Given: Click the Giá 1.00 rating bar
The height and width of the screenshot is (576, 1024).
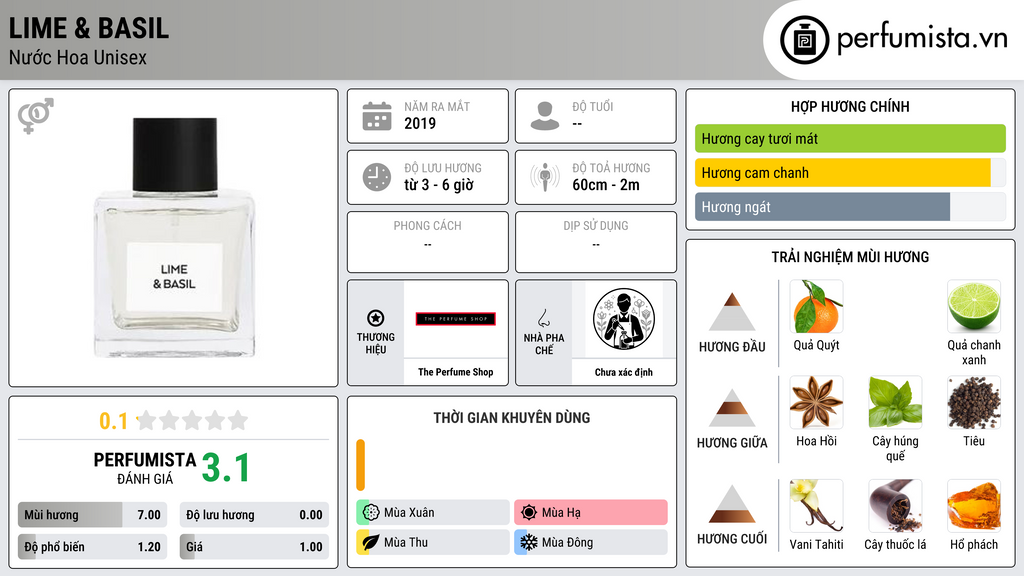Looking at the screenshot, I should 254,547.
